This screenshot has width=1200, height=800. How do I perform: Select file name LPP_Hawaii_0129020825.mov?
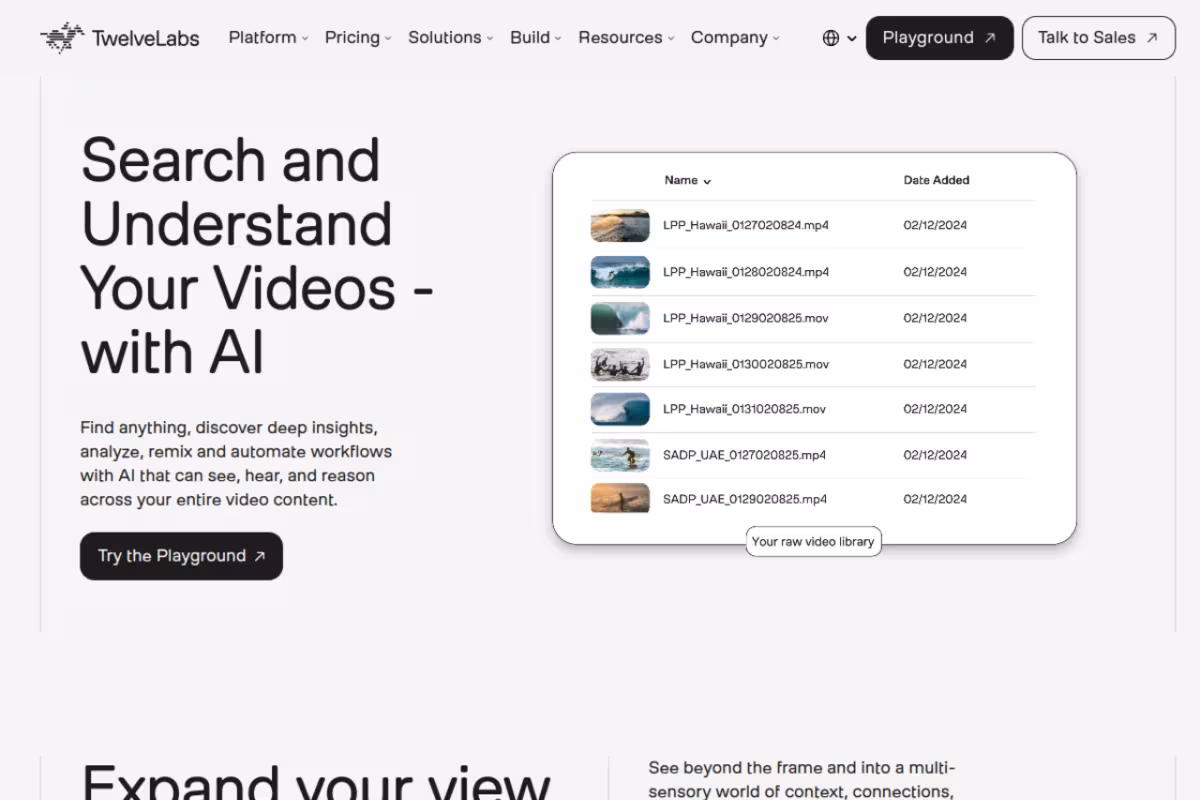click(x=746, y=318)
